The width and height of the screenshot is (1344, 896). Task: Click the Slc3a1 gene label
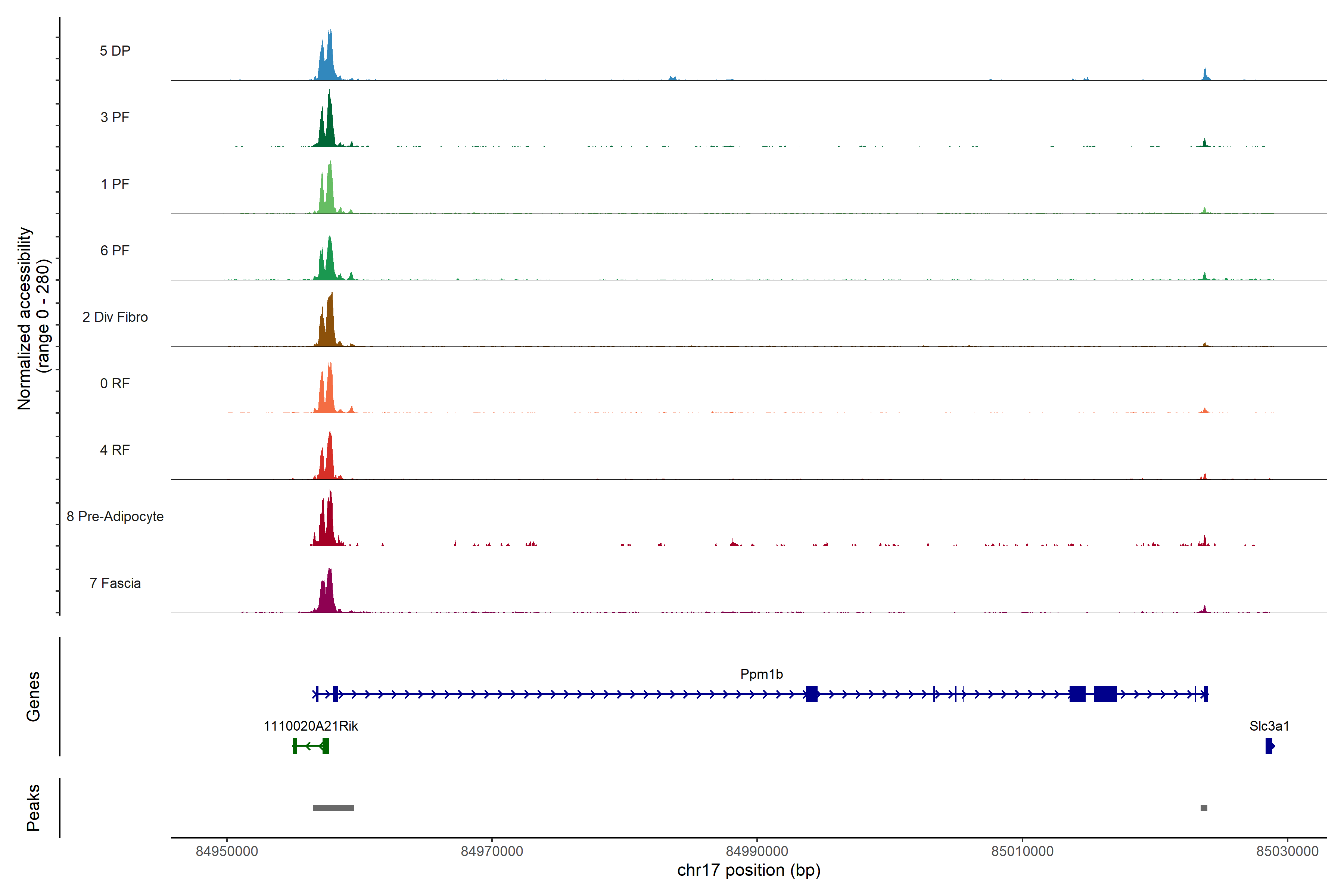coord(1269,726)
